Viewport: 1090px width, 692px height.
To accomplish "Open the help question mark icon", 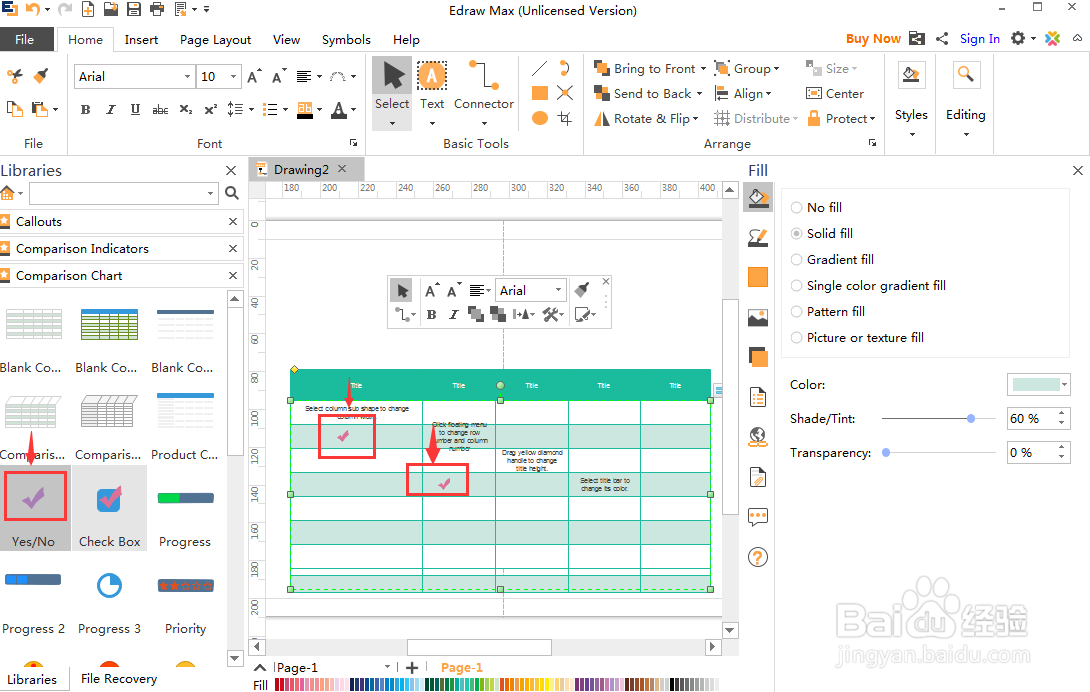I will pos(758,557).
